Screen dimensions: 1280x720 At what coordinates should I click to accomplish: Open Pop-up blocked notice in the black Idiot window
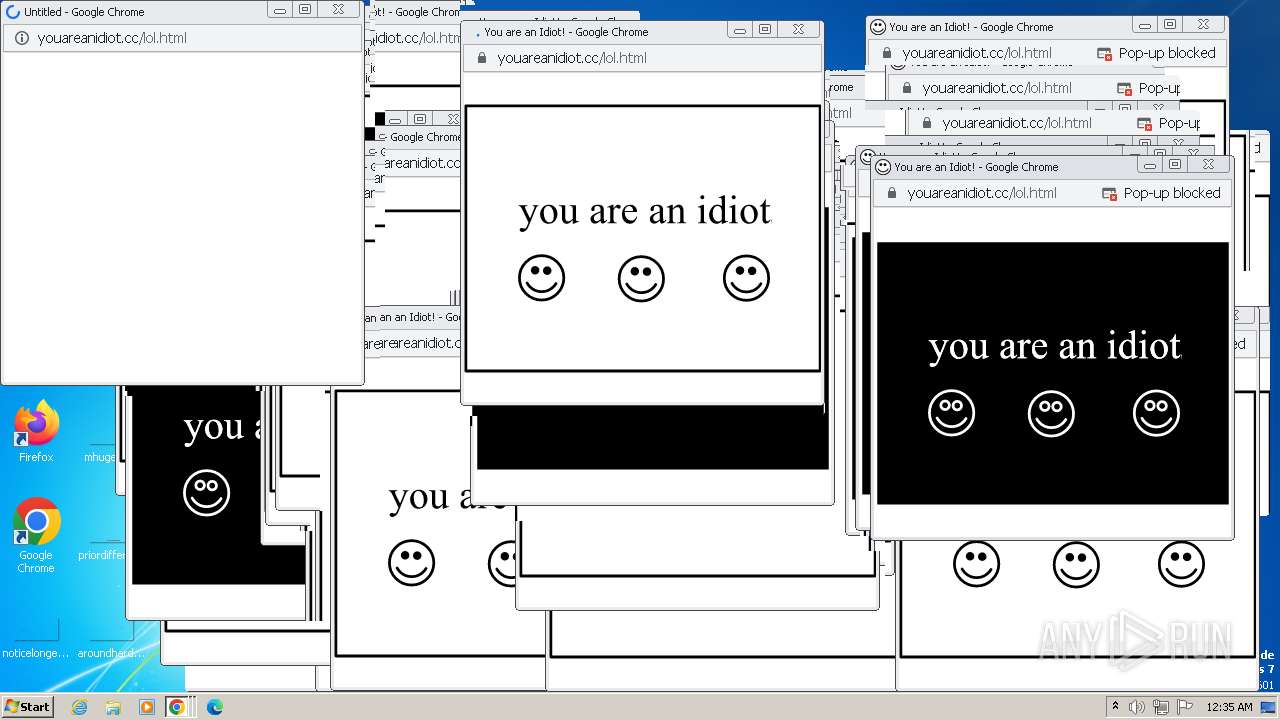click(x=1161, y=193)
